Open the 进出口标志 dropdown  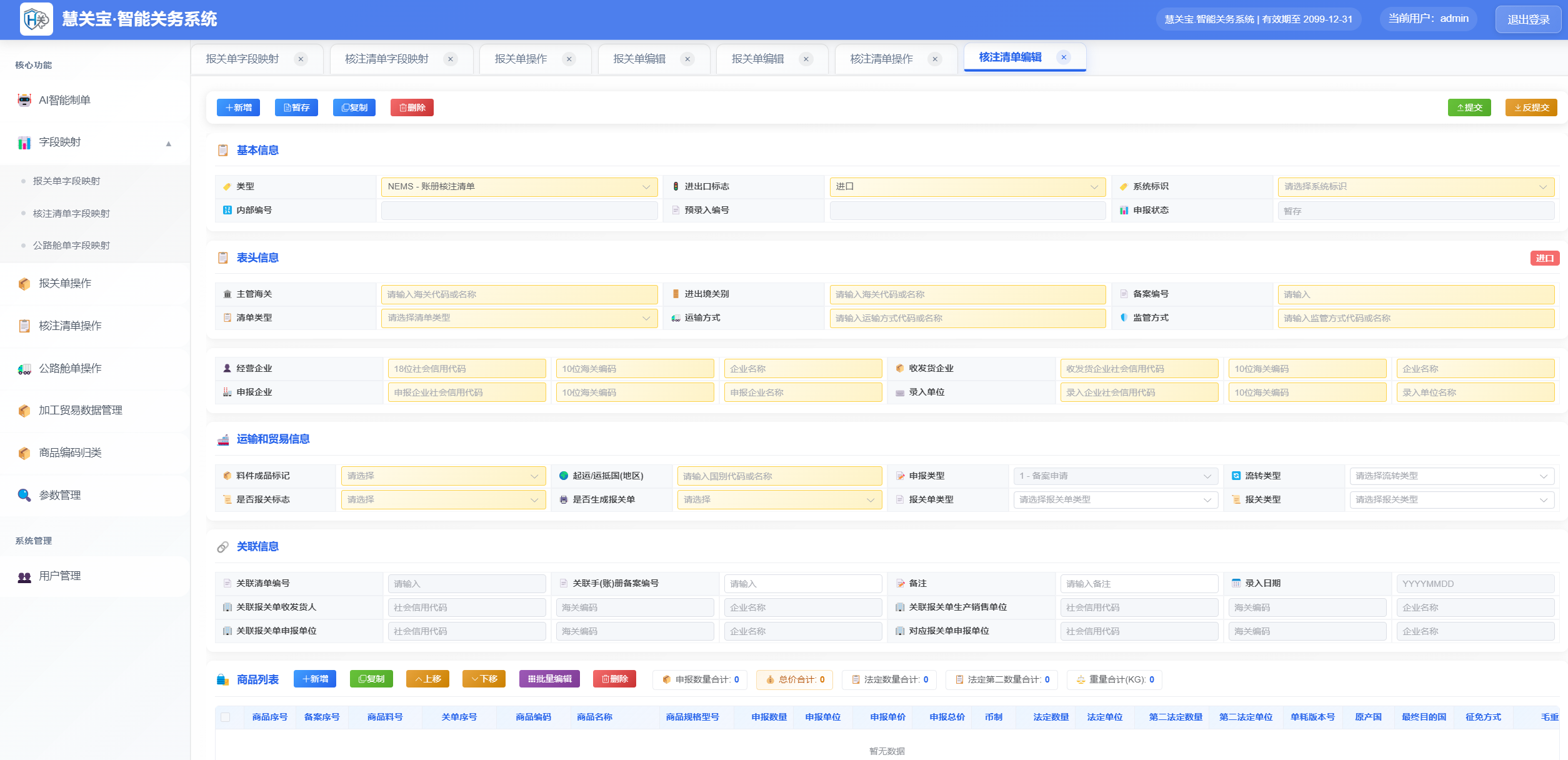(x=967, y=187)
